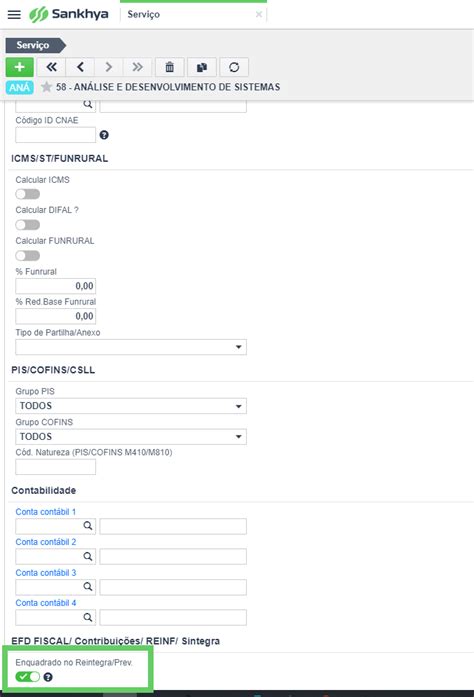Add a new service with plus button
Viewport: 474px width, 697px height.
tap(20, 67)
